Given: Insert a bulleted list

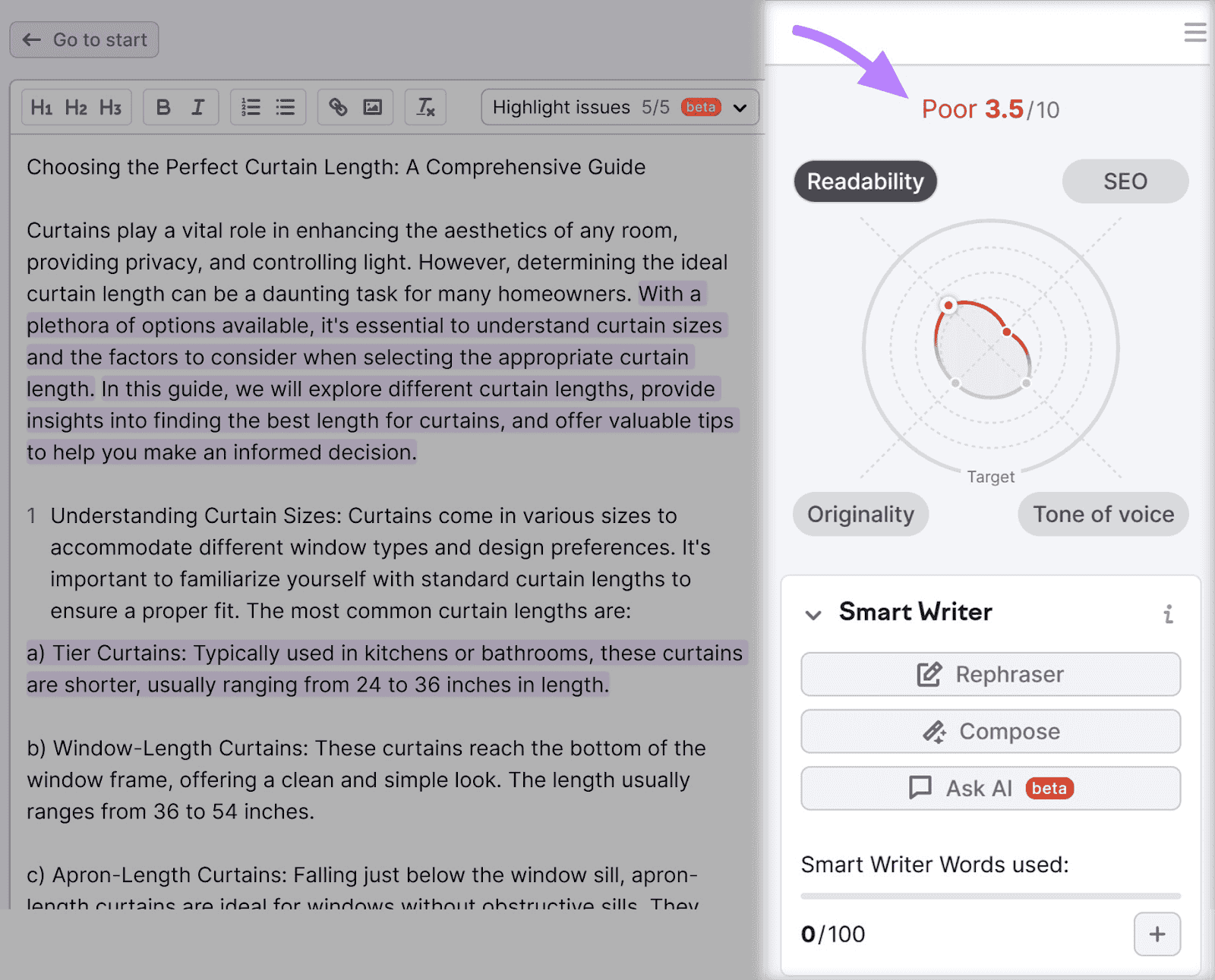Looking at the screenshot, I should 286,107.
